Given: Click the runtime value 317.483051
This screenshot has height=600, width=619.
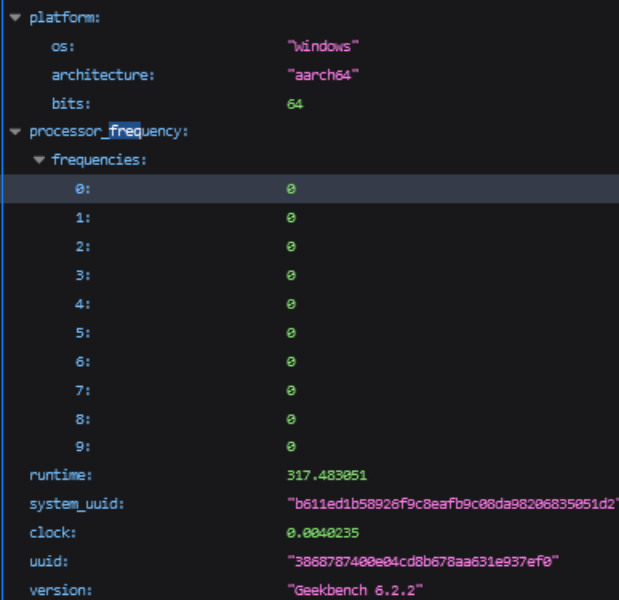Looking at the screenshot, I should pyautogui.click(x=326, y=475).
